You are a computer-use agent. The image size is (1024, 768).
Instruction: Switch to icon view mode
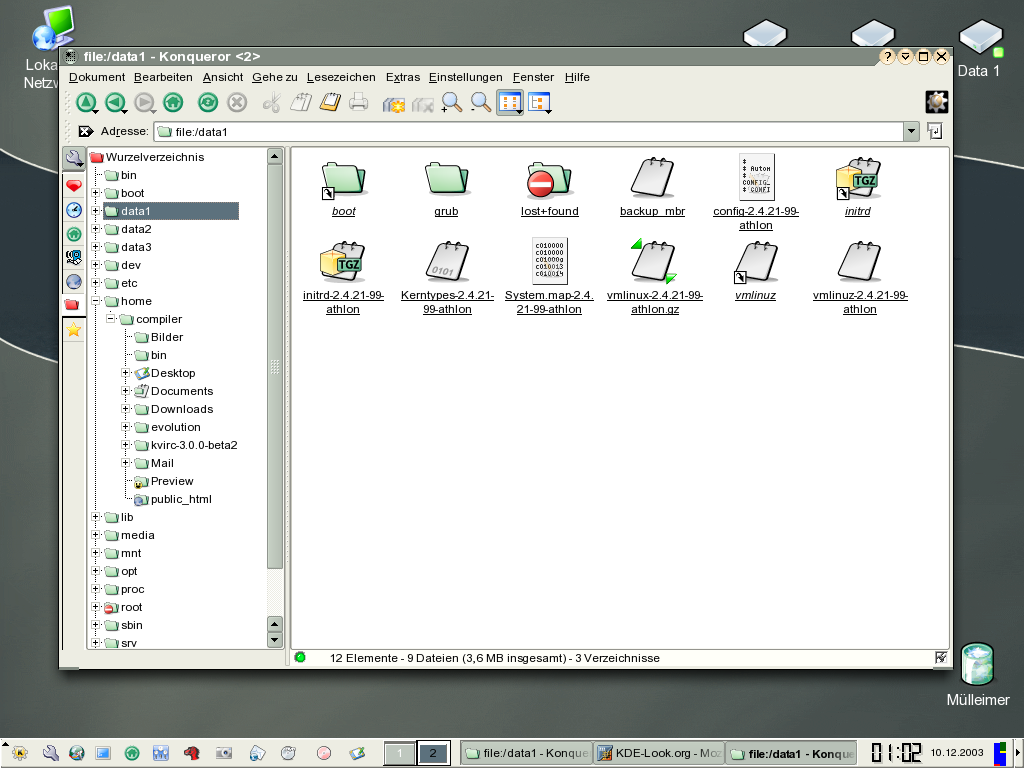[510, 103]
